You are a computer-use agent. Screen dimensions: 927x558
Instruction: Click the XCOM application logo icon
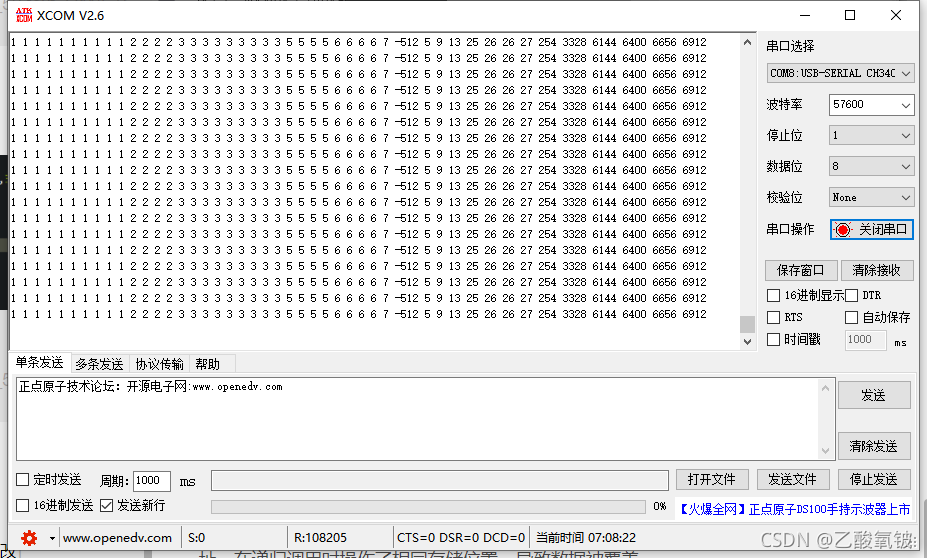point(24,15)
